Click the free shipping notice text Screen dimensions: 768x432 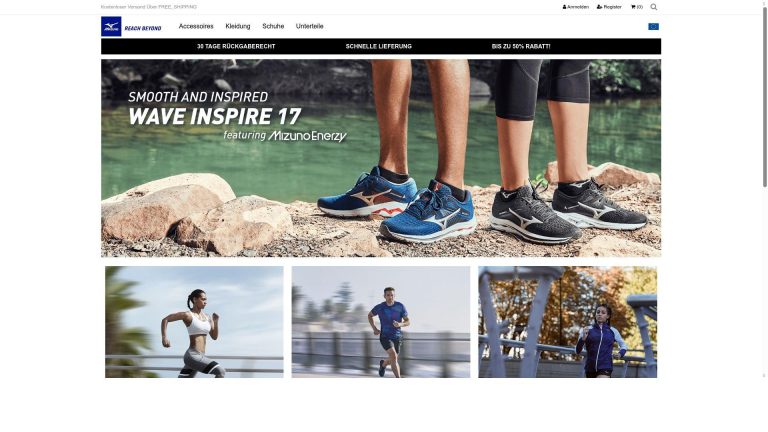tap(149, 7)
